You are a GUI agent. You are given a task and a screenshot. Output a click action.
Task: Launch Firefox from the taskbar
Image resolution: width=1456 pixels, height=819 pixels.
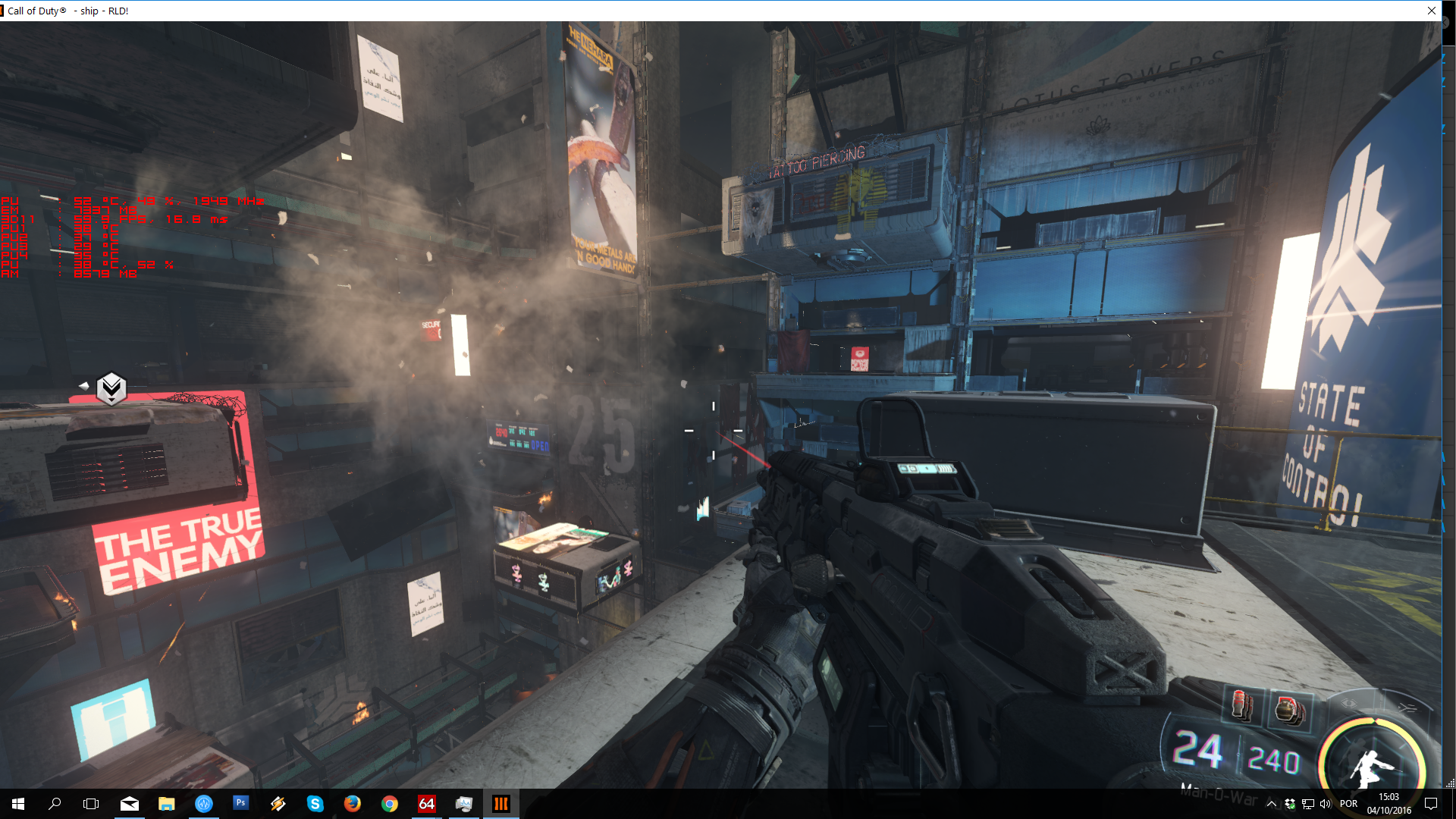coord(353,804)
